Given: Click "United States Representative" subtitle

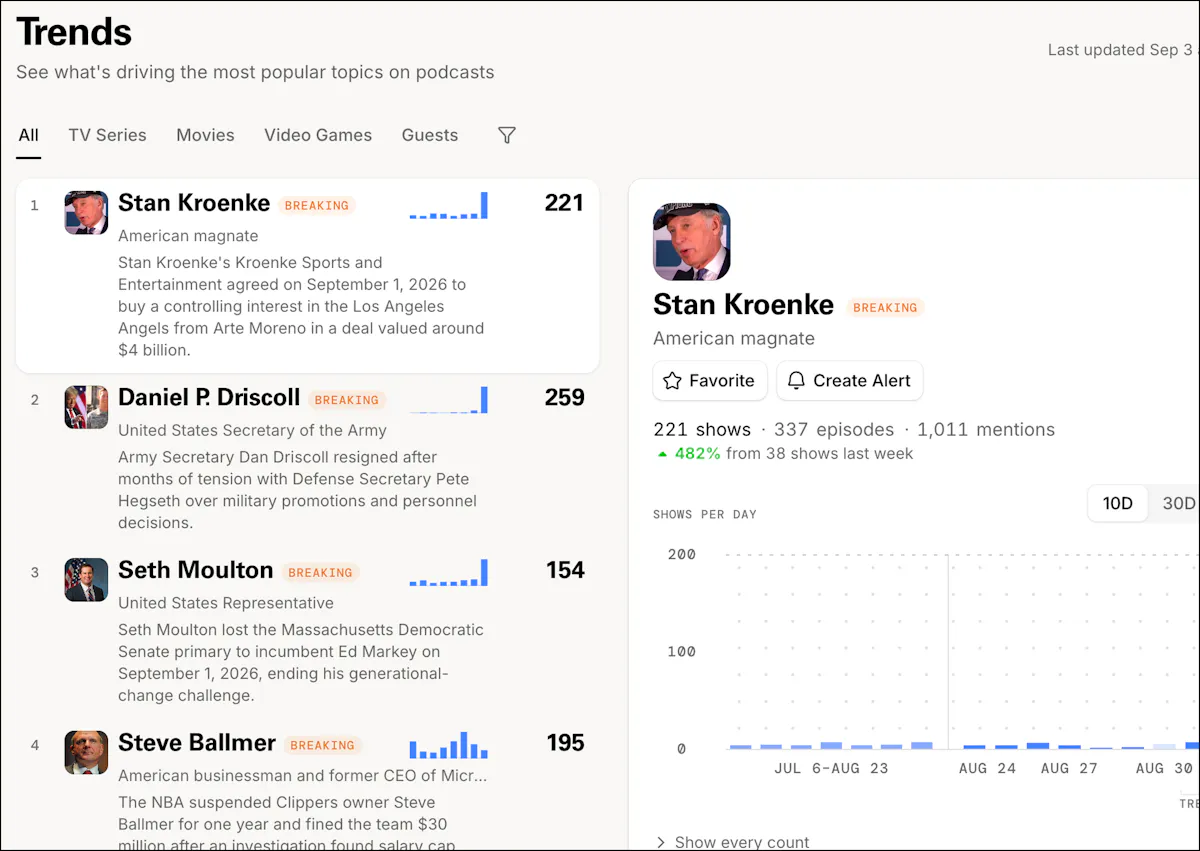Looking at the screenshot, I should 226,604.
